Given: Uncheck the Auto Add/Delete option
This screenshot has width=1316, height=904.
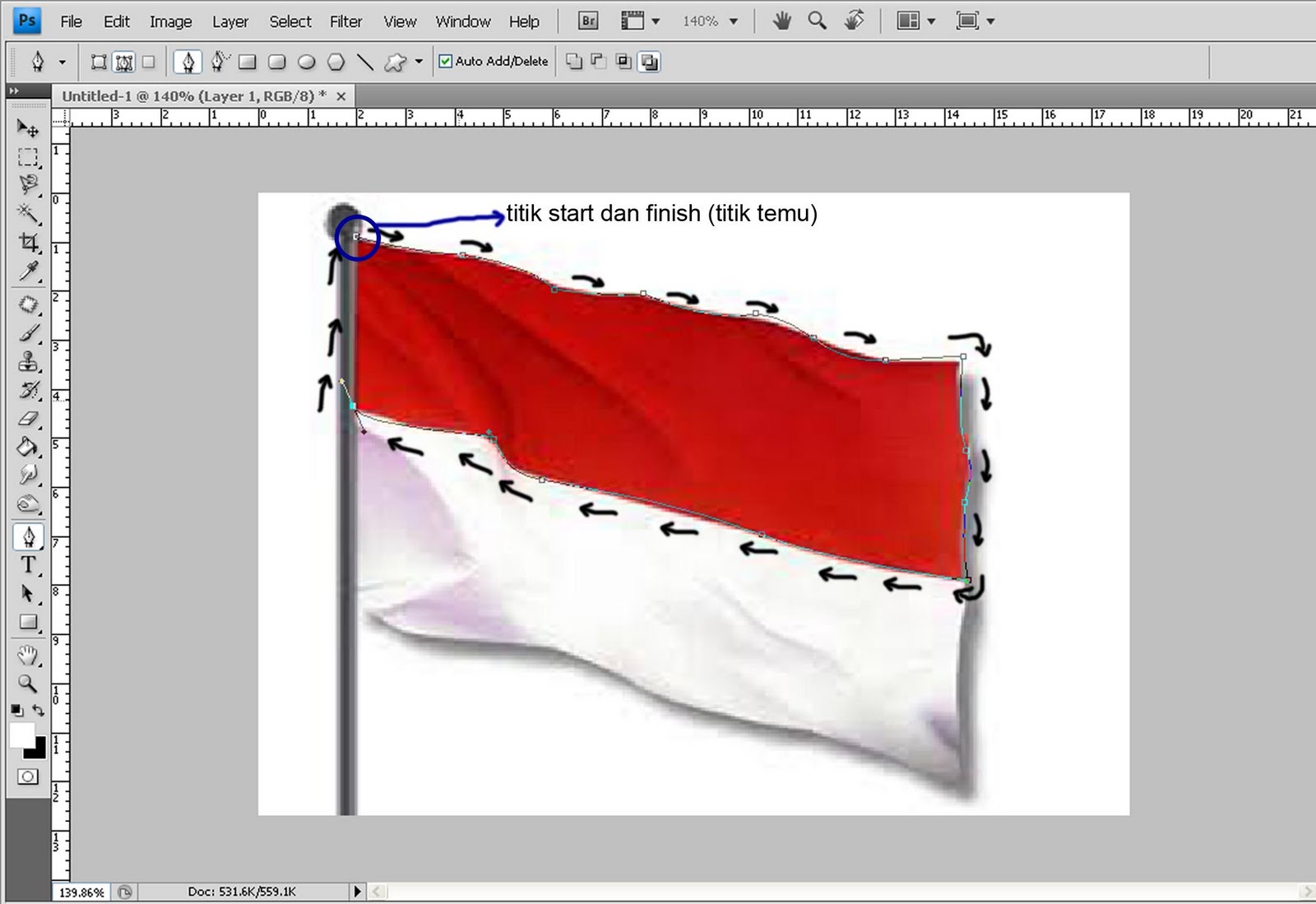Looking at the screenshot, I should tap(443, 62).
